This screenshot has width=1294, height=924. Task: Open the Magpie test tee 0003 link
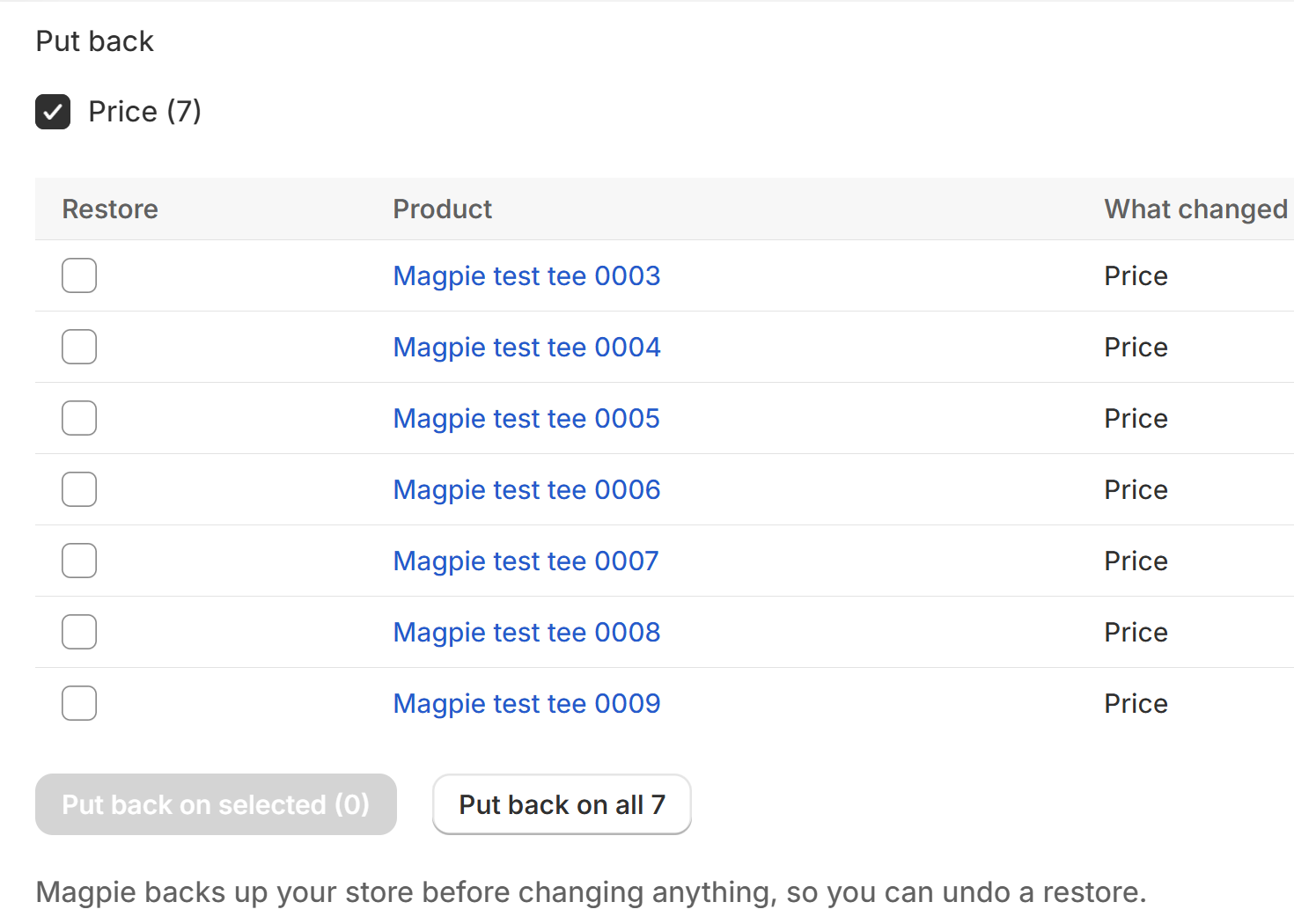point(526,276)
